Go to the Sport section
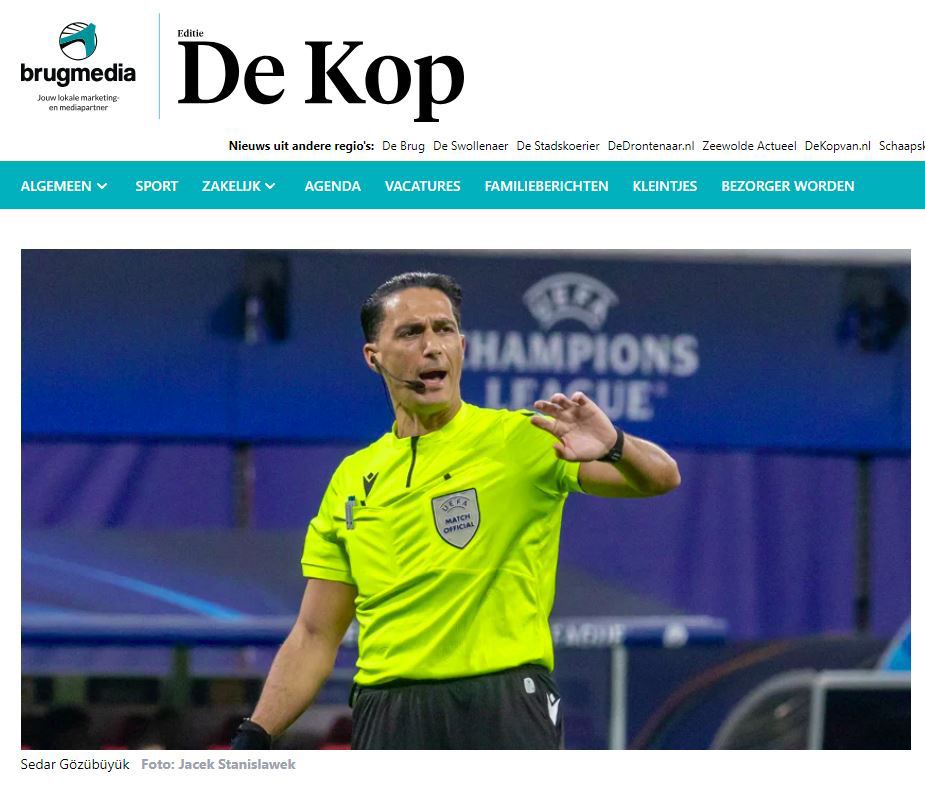 [156, 186]
